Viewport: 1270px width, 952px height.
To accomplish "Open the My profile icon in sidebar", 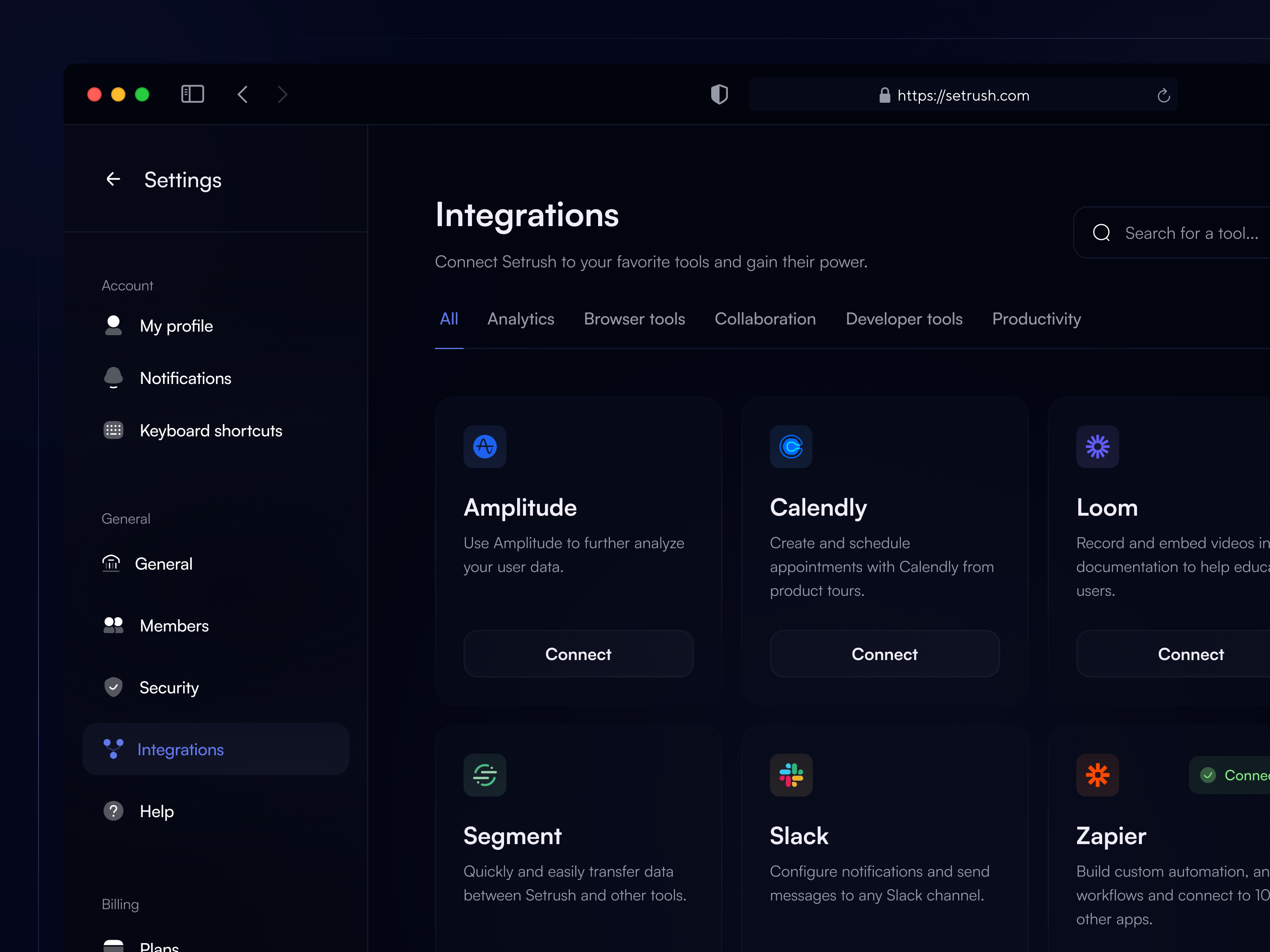I will click(x=113, y=325).
